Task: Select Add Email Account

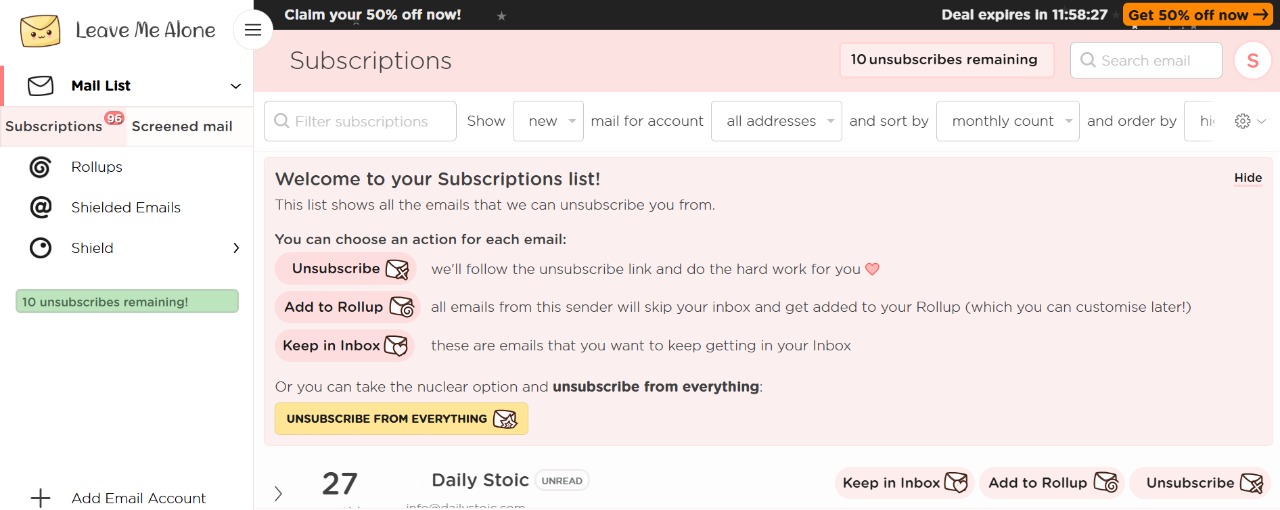Action: pos(138,498)
